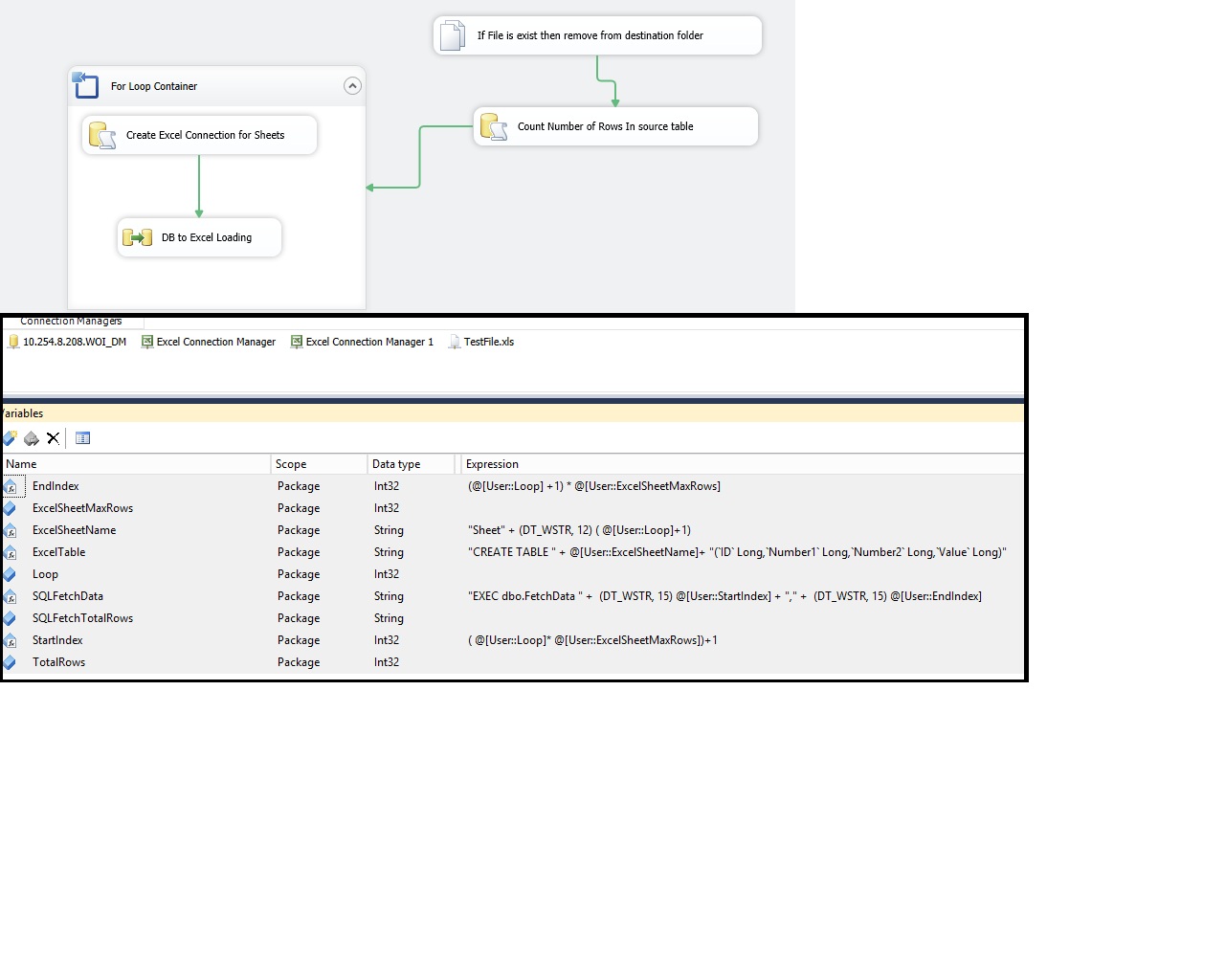The width and height of the screenshot is (1225, 980).
Task: Click the EndIndex variable expression icon
Action: 11,486
